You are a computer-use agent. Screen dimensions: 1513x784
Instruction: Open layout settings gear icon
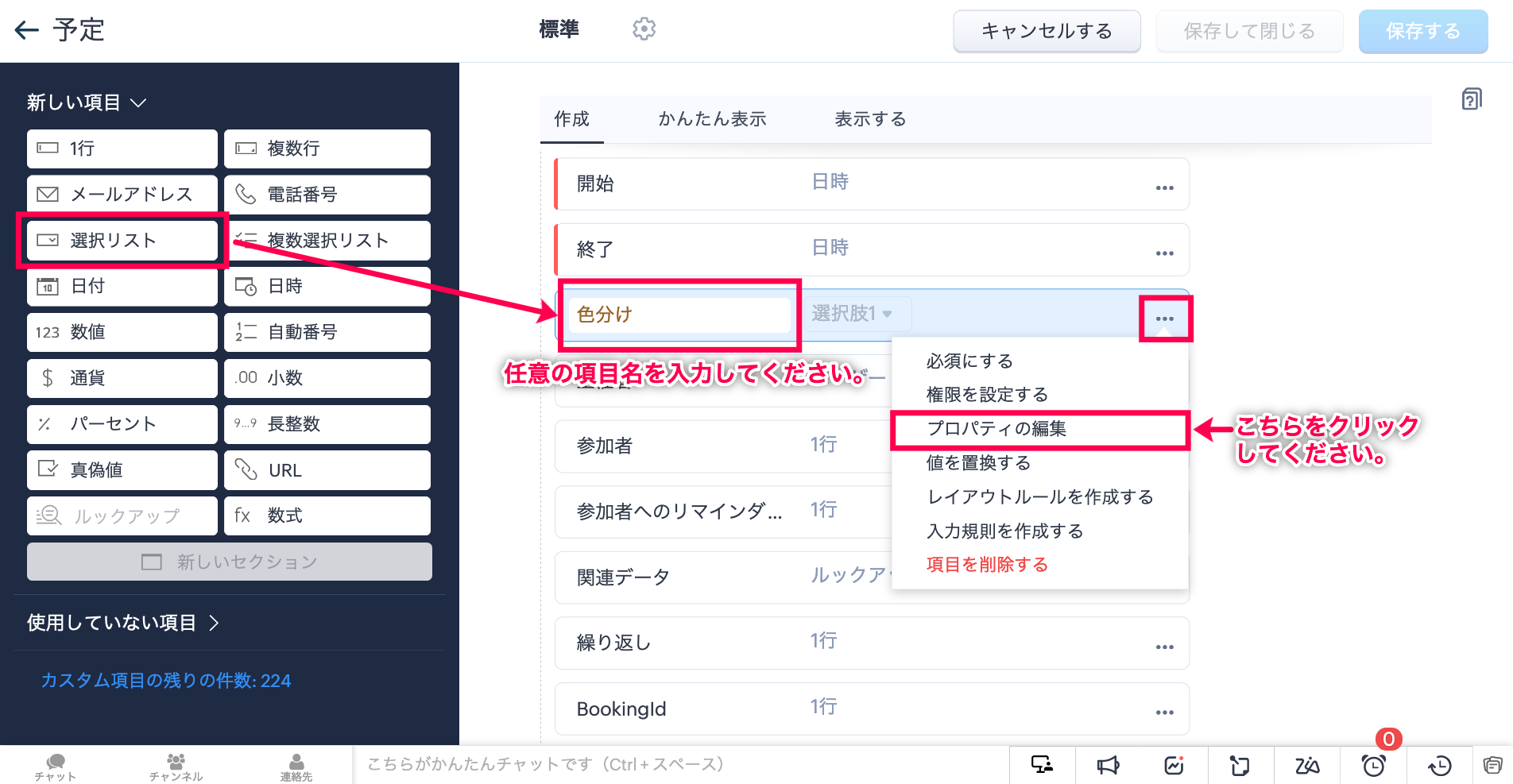click(644, 29)
